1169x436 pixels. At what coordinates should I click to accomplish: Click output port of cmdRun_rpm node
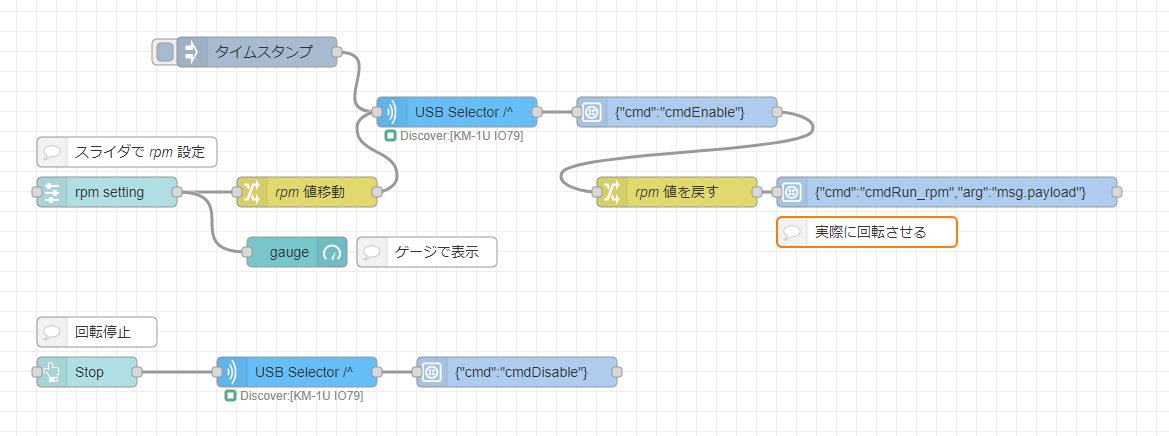1117,192
